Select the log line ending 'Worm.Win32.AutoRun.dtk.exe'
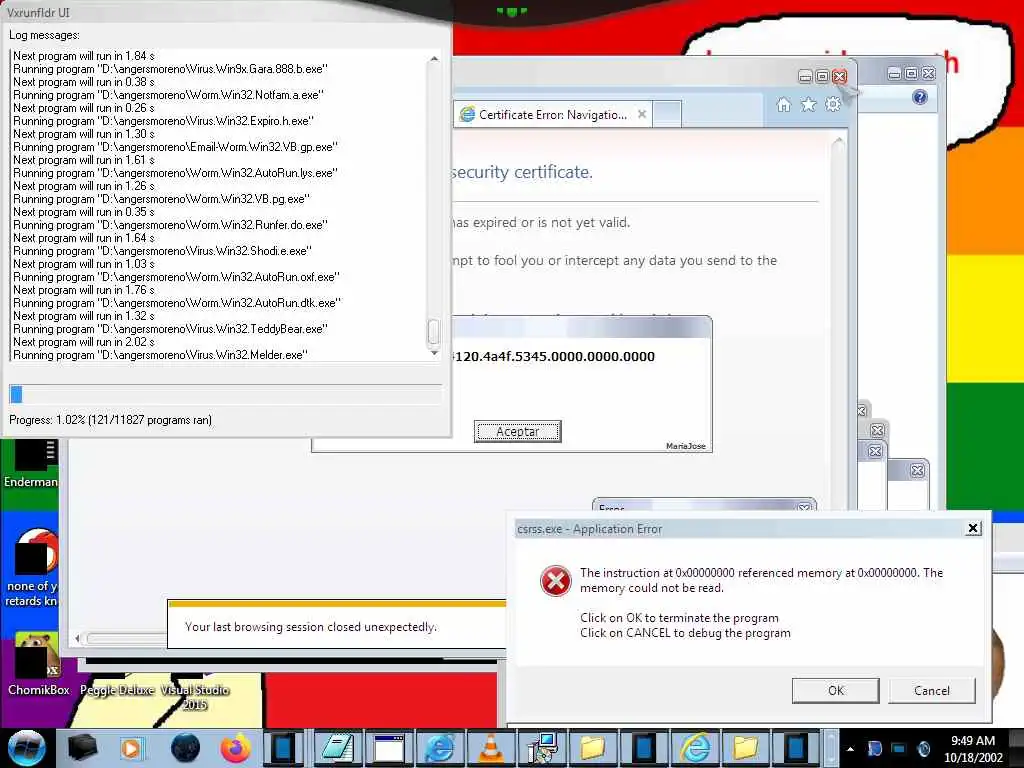Screen dimensions: 1024x768 point(177,303)
